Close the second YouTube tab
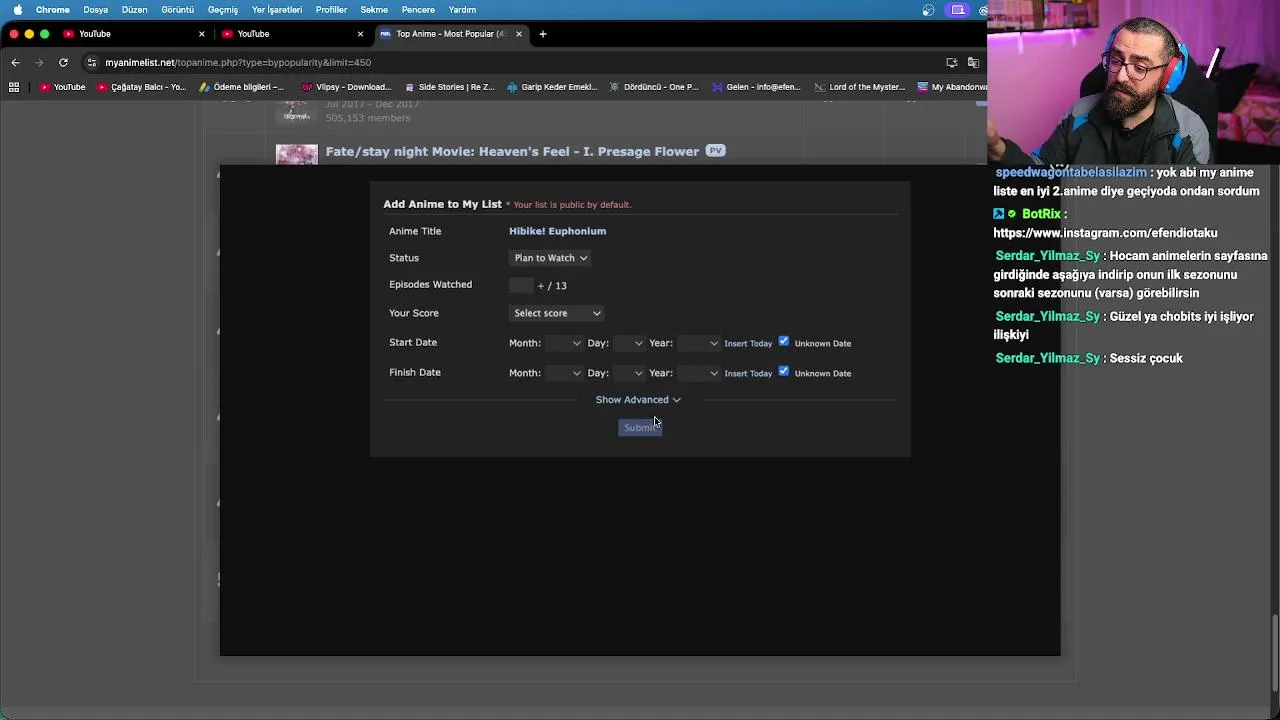The height and width of the screenshot is (720, 1280). (x=360, y=34)
